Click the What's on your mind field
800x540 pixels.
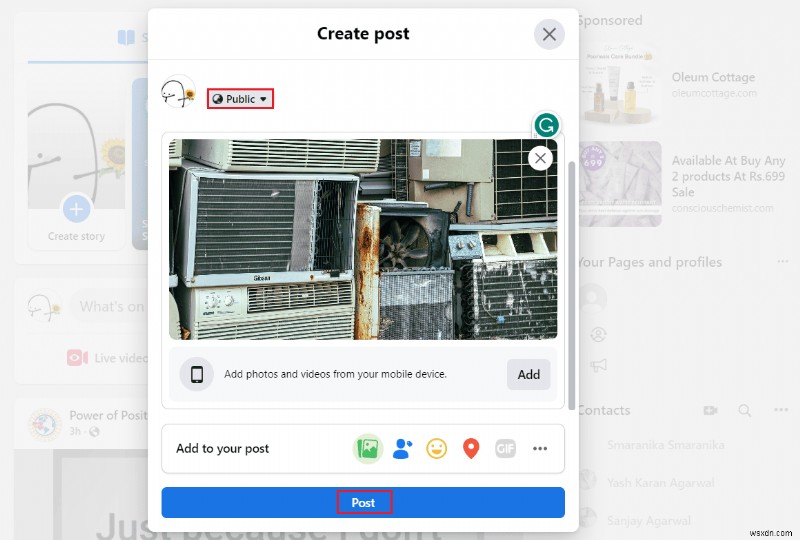coord(111,307)
